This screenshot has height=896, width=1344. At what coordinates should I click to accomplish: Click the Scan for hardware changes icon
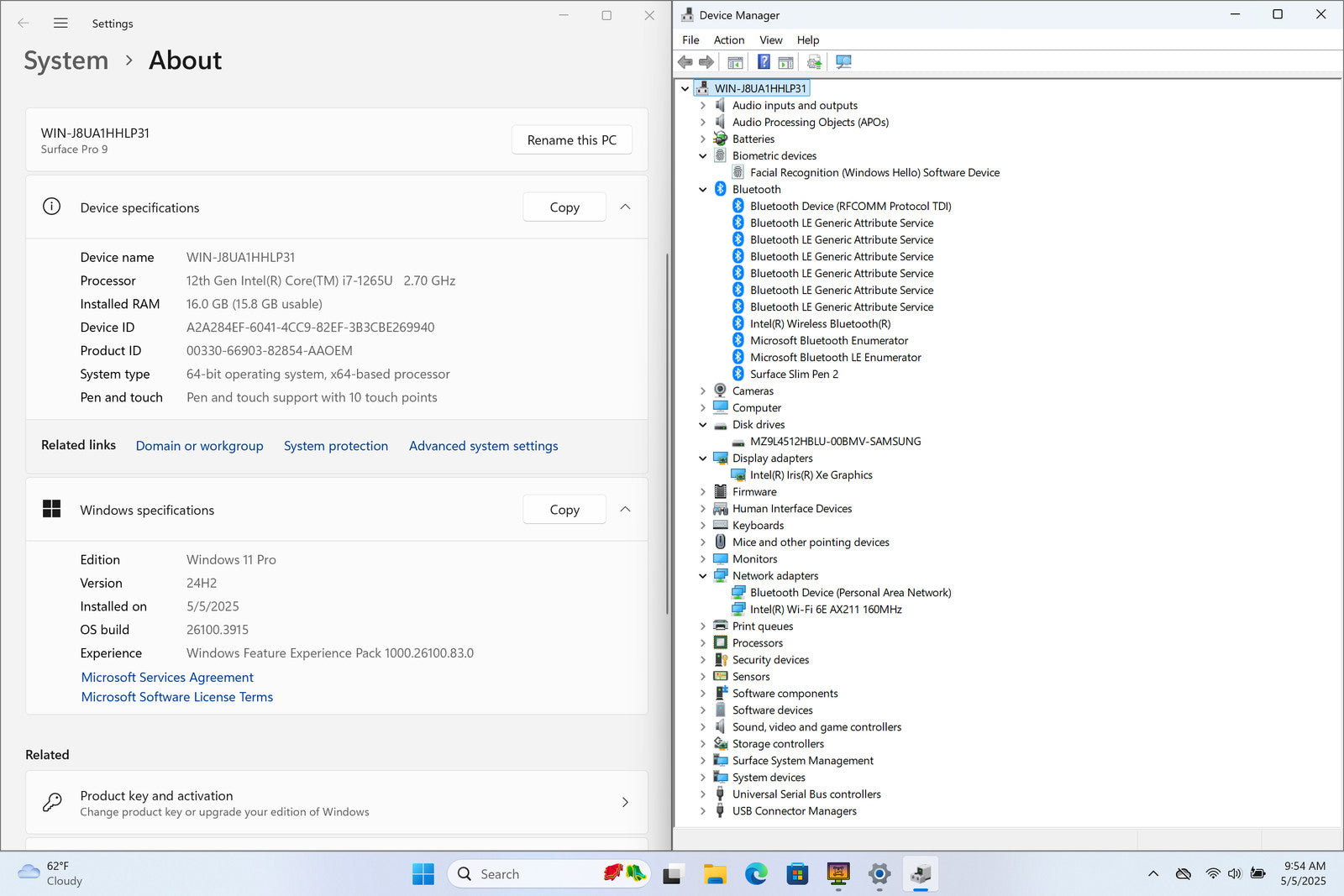843,62
